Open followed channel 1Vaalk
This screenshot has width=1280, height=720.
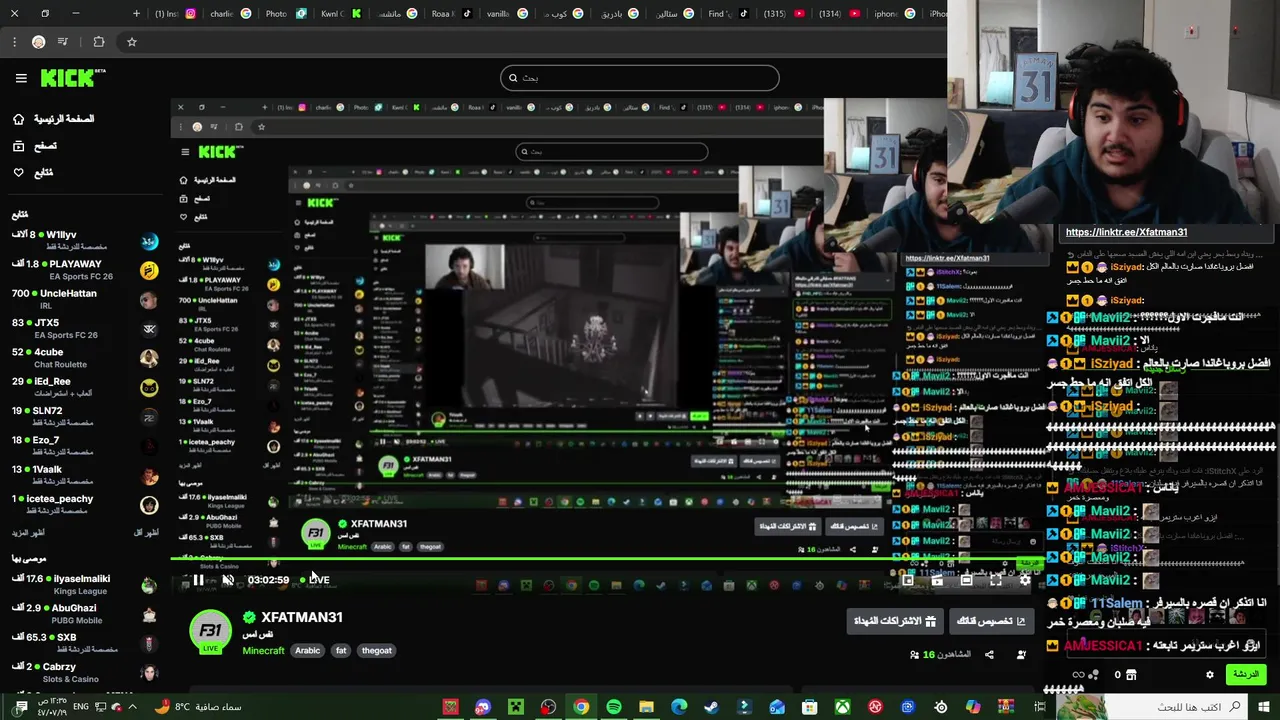coord(85,475)
